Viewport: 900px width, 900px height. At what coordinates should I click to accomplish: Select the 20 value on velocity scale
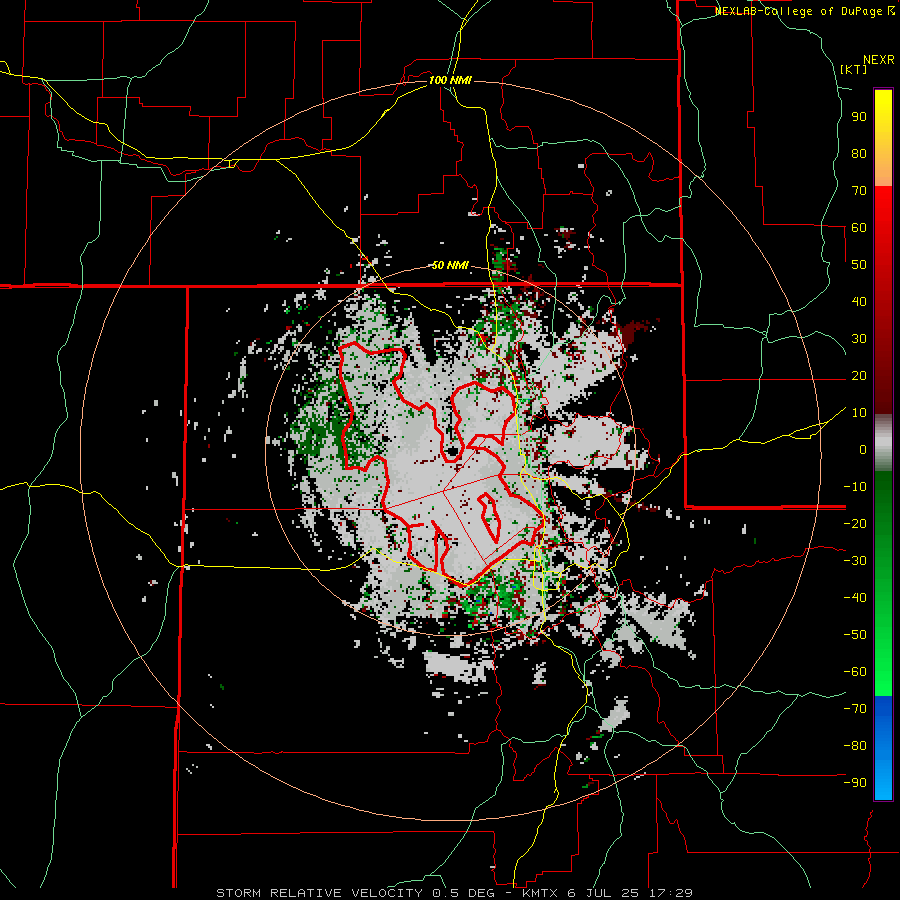click(859, 375)
